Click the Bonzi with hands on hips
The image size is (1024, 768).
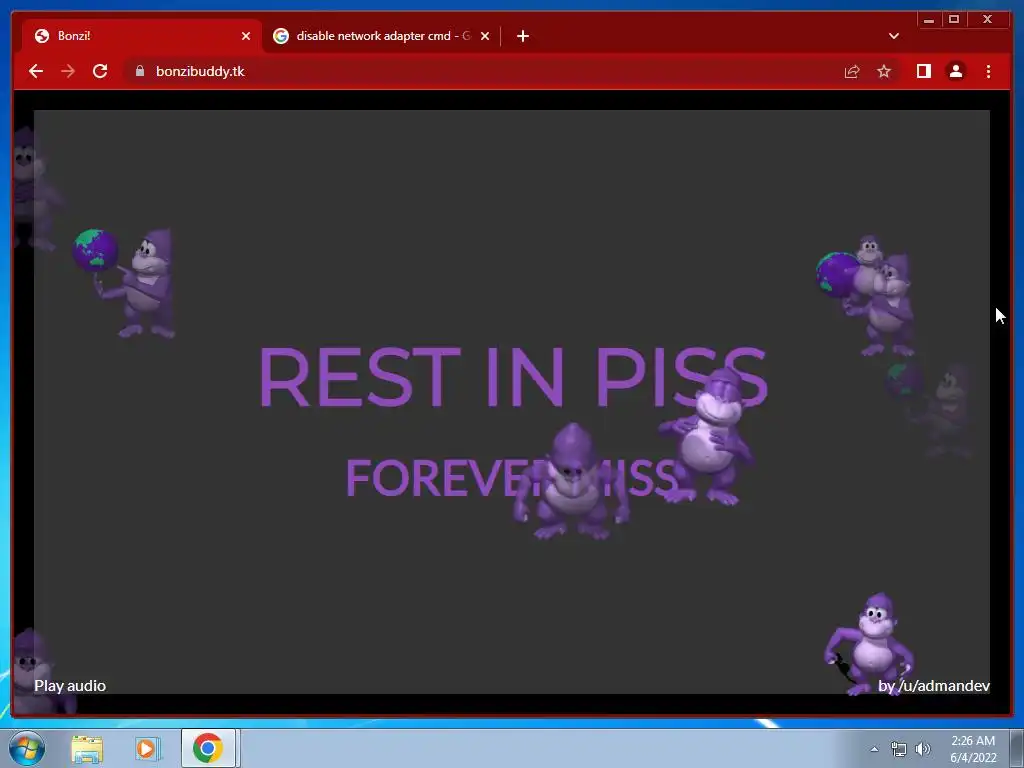point(707,436)
